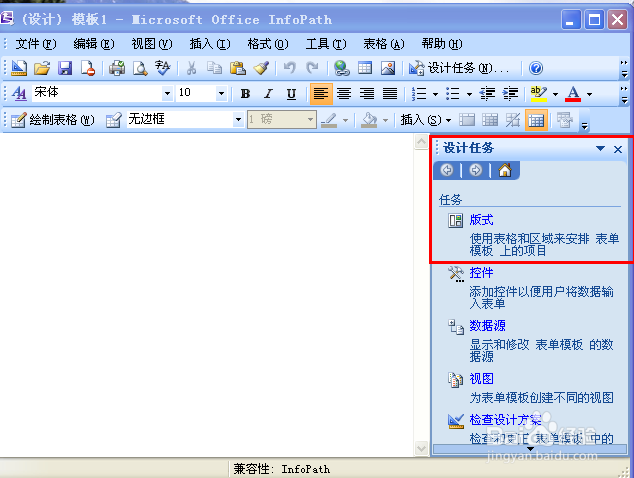
Task: Apply yellow highlight color button
Action: (539, 94)
